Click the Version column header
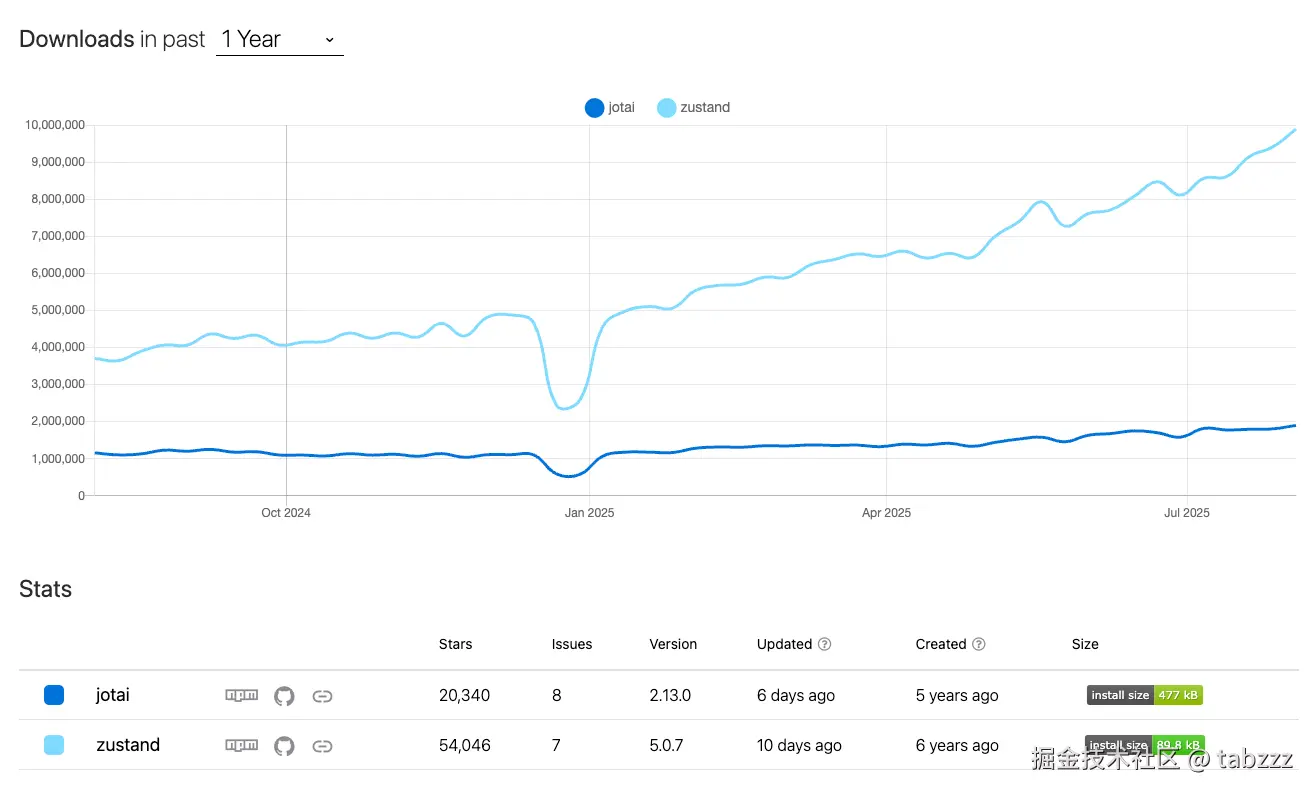This screenshot has height=795, width=1315. pyautogui.click(x=673, y=644)
